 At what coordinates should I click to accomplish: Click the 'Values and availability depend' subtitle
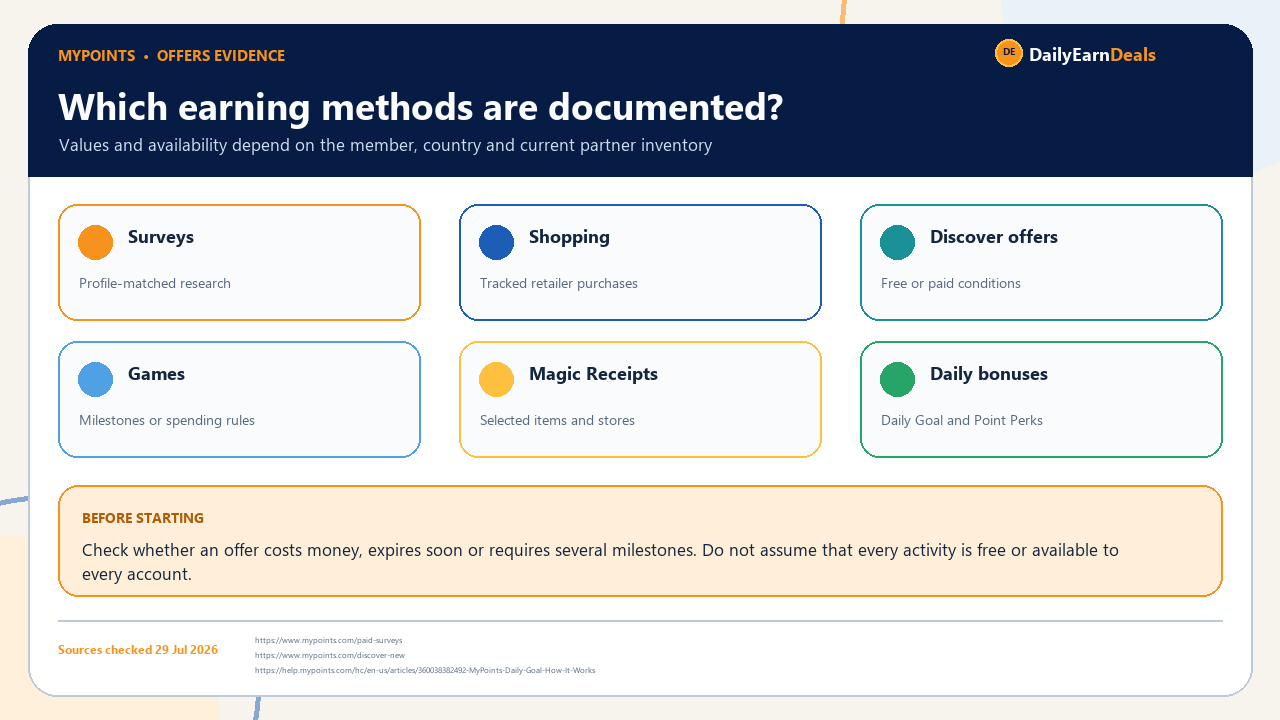[385, 146]
